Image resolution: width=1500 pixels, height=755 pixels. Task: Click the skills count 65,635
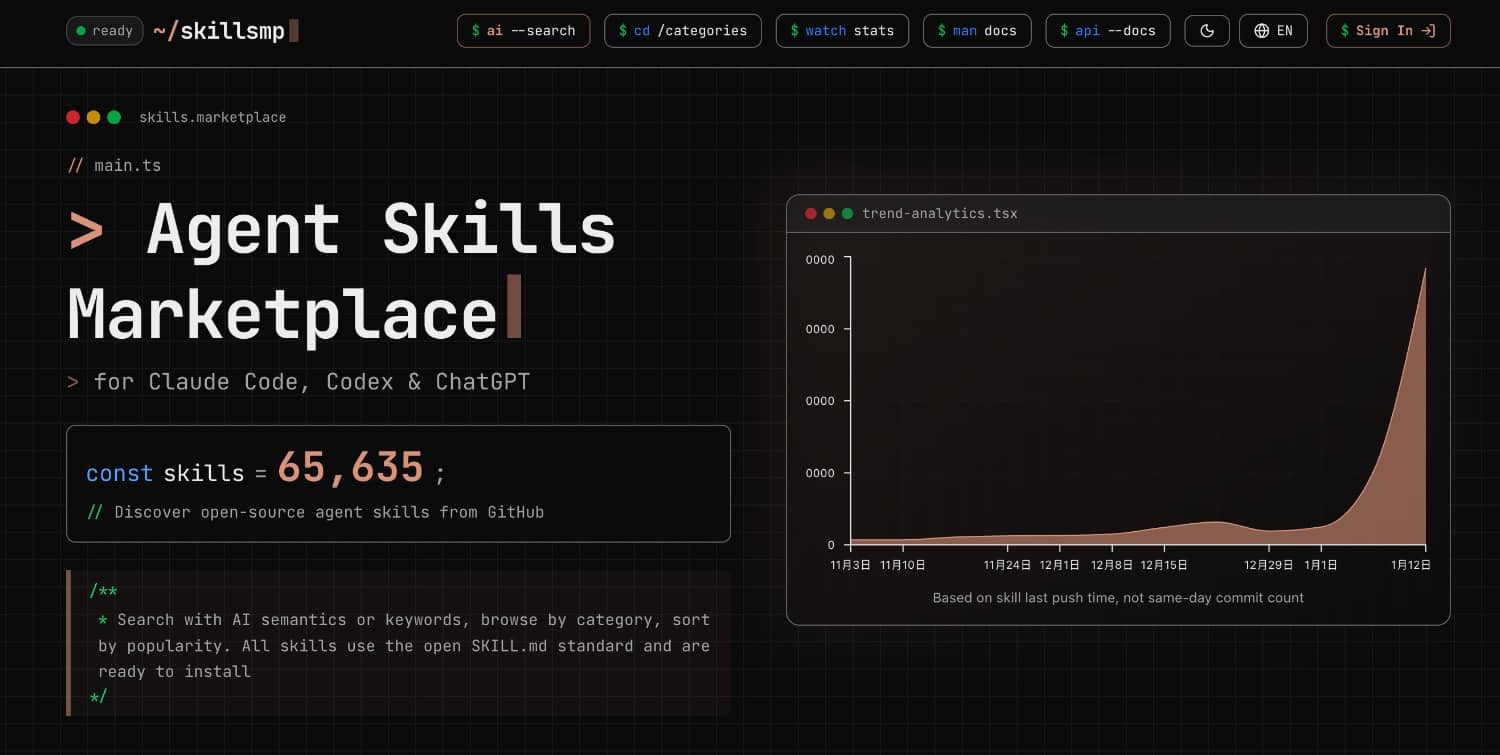[351, 468]
